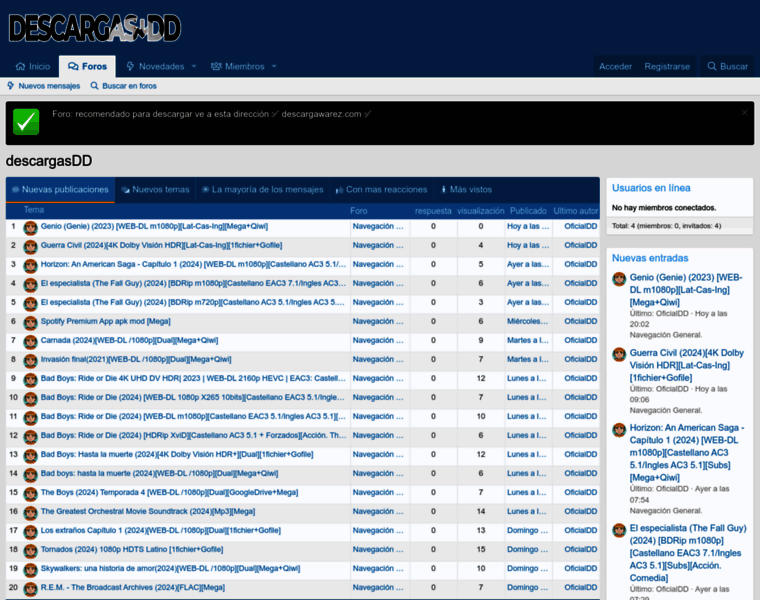Open sidebar entry El especialista (The Fall Guy)

(688, 553)
